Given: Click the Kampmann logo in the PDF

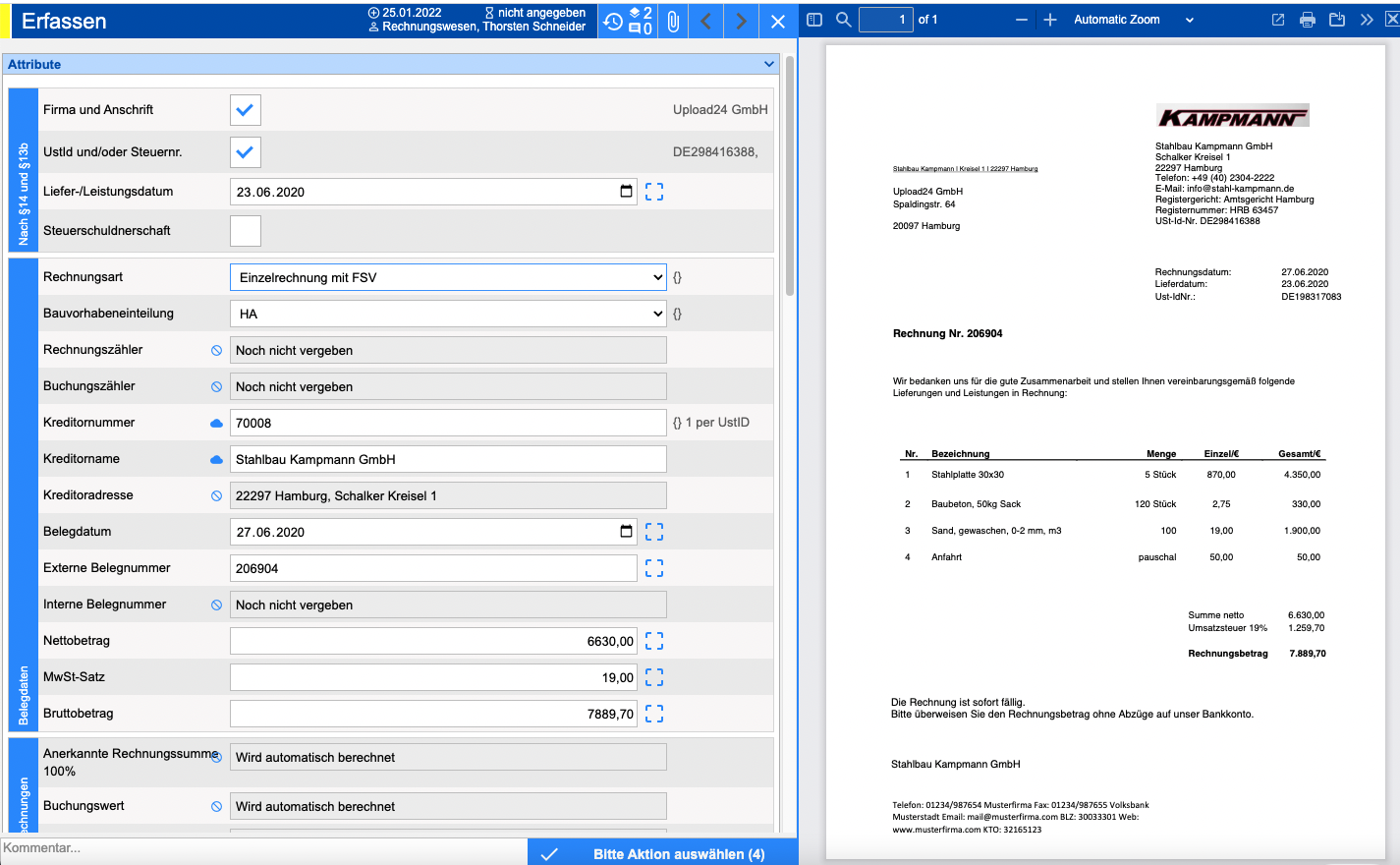Looking at the screenshot, I should [1232, 118].
